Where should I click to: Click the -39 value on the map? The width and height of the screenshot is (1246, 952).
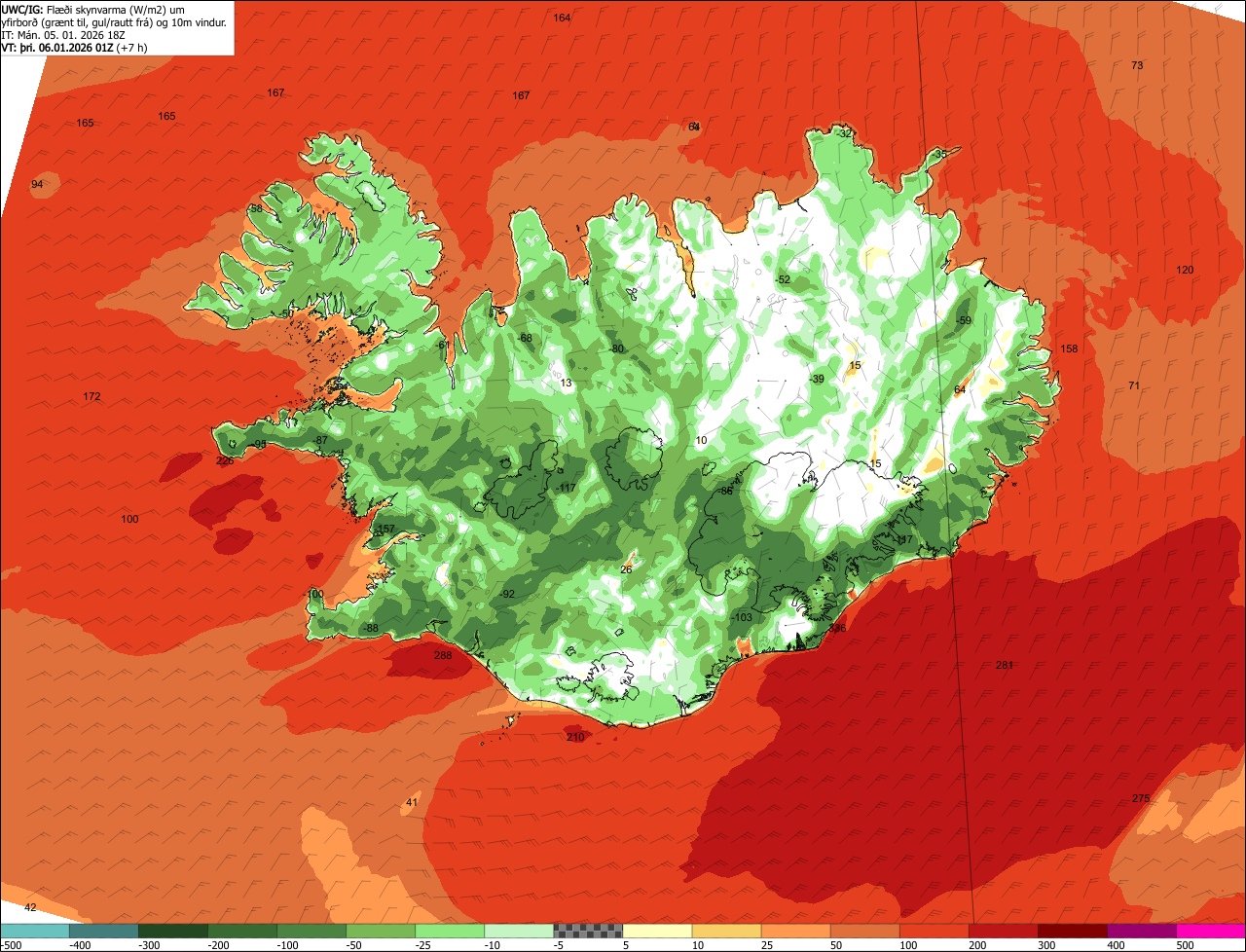816,379
